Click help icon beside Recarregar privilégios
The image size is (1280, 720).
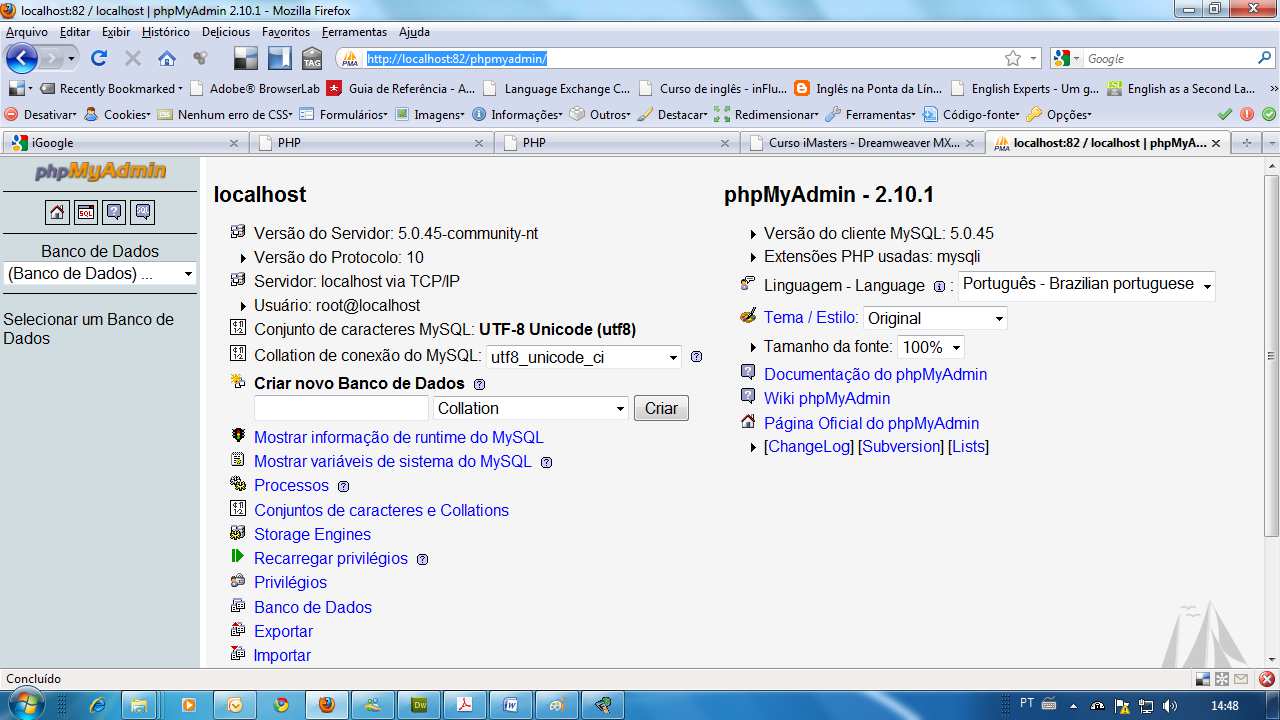point(422,560)
